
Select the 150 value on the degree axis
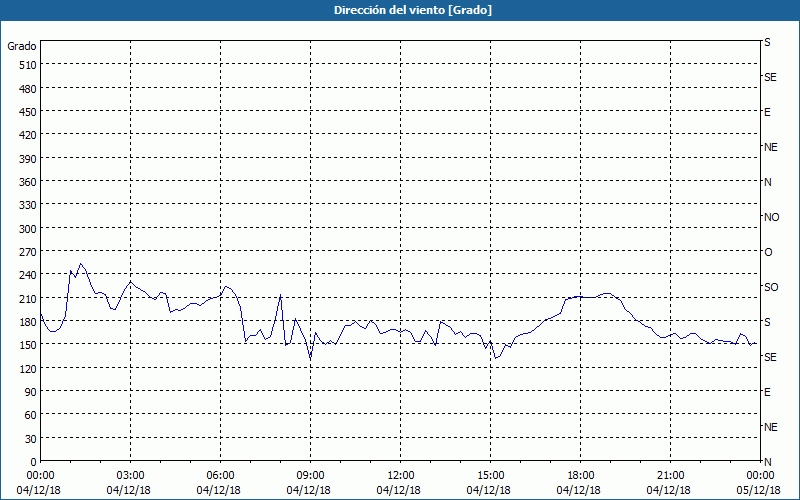29,345
